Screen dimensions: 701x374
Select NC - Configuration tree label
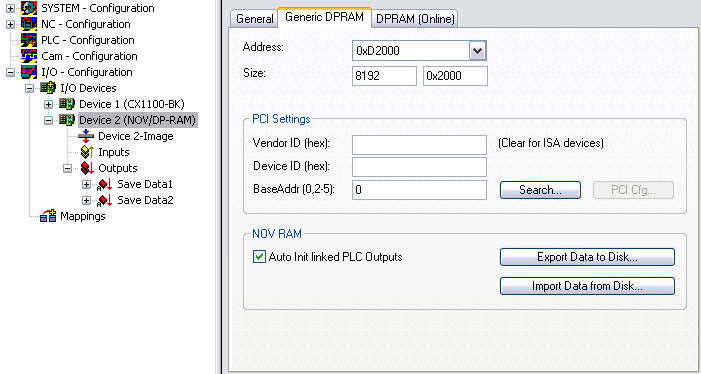coord(86,24)
